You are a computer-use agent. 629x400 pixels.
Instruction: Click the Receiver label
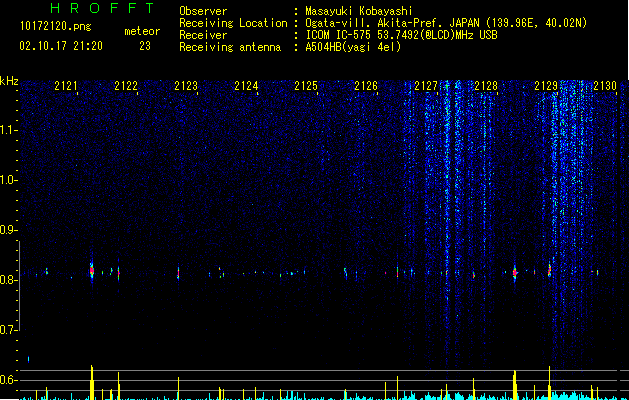[x=203, y=35]
